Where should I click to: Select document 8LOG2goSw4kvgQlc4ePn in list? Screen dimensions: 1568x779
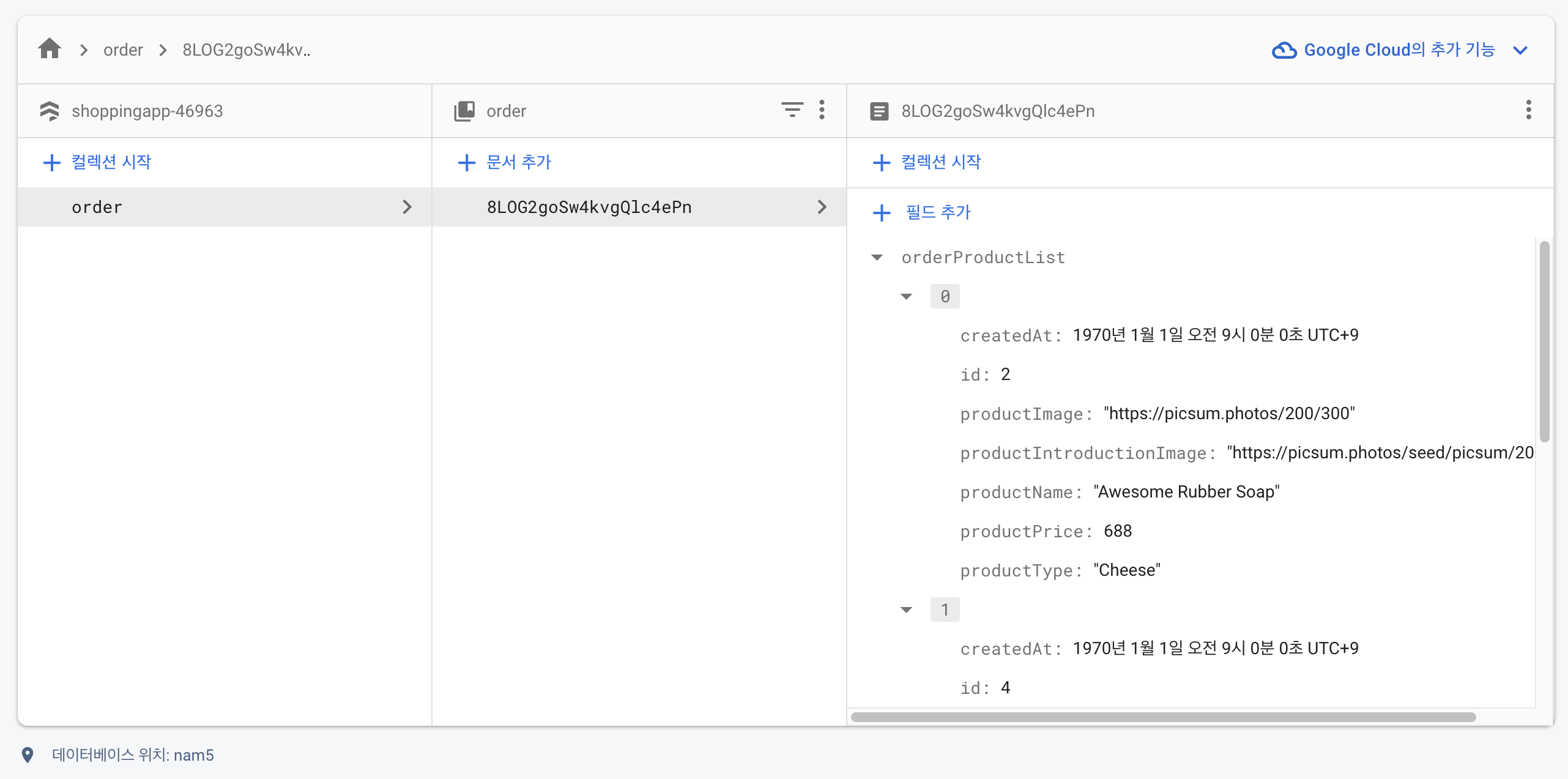pyautogui.click(x=639, y=207)
